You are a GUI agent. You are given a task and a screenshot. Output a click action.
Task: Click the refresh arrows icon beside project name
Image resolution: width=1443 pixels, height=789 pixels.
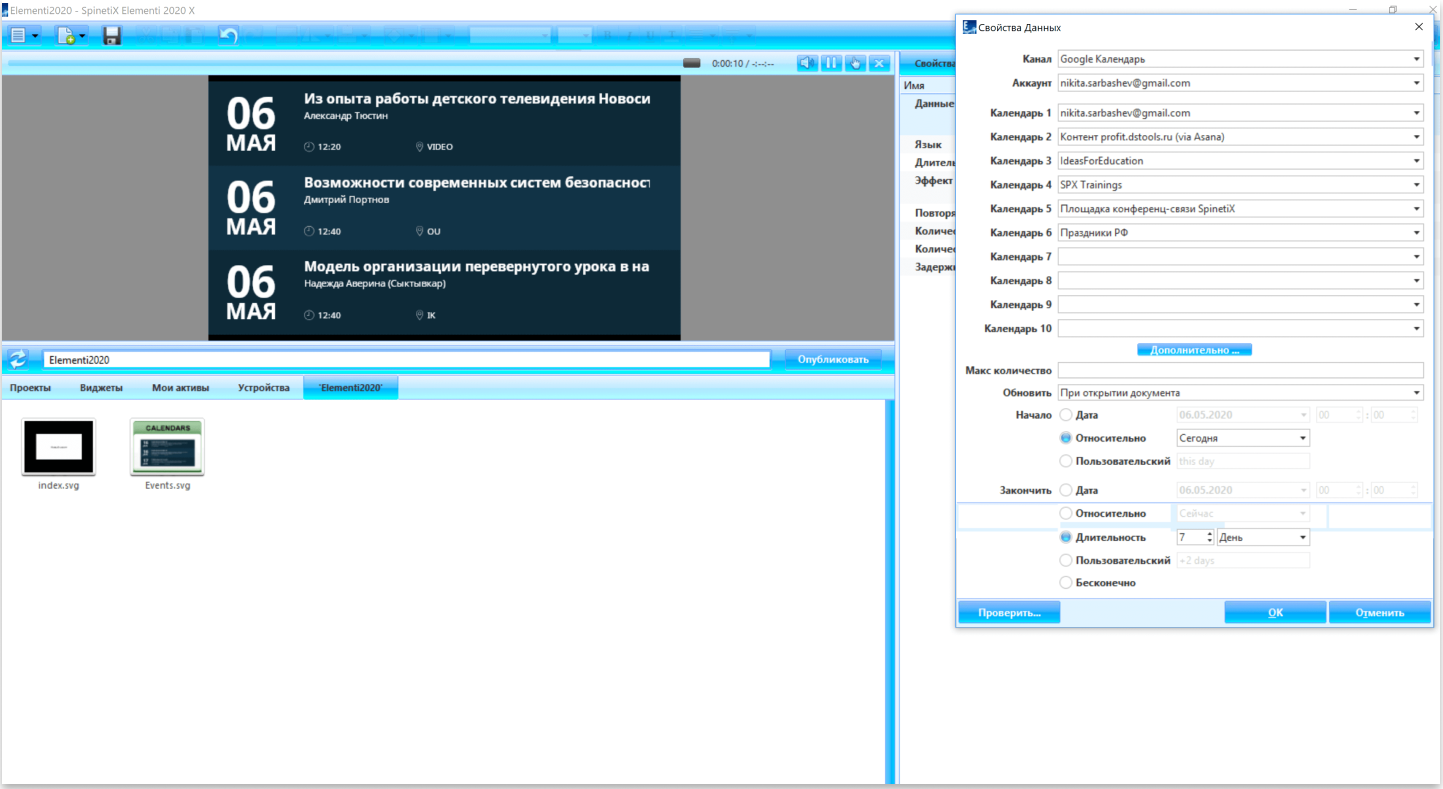click(18, 360)
